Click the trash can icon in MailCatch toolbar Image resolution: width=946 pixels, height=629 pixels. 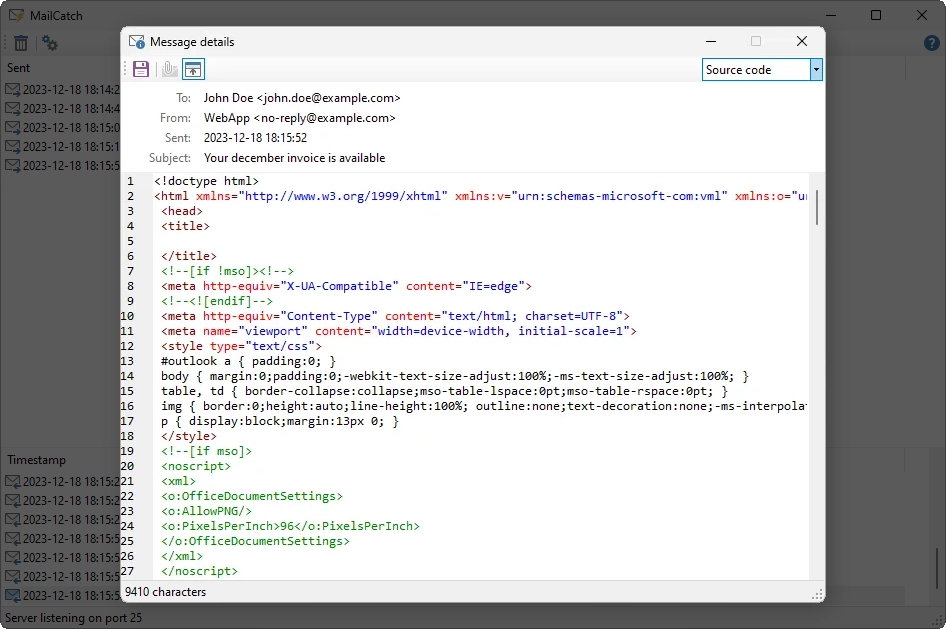coord(21,43)
